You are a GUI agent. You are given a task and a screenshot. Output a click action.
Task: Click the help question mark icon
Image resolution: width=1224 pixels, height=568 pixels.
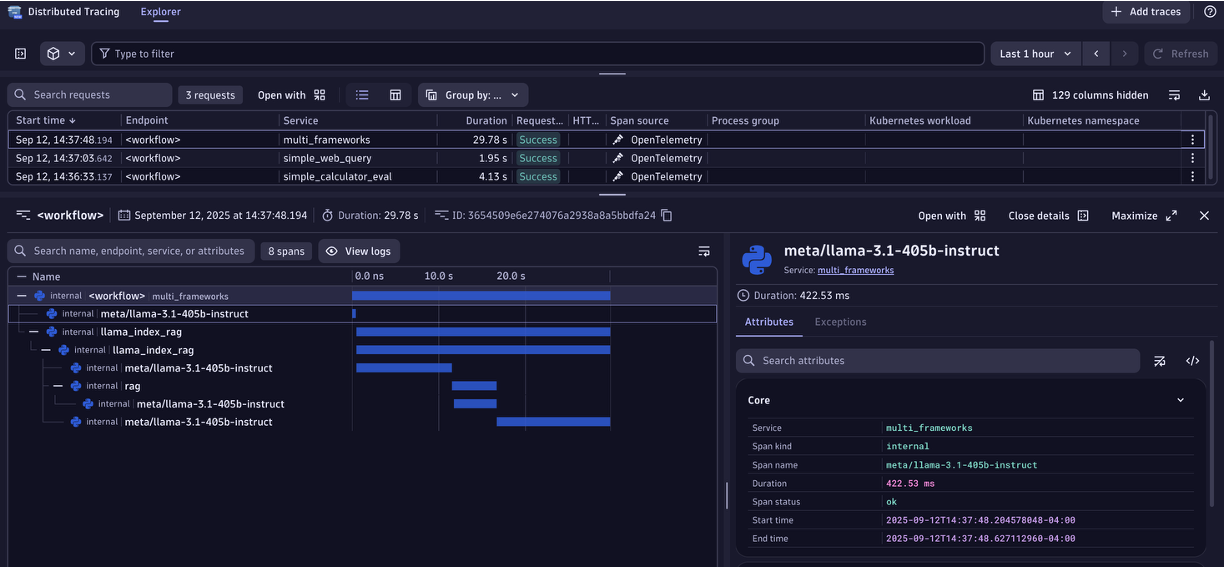pos(1209,12)
